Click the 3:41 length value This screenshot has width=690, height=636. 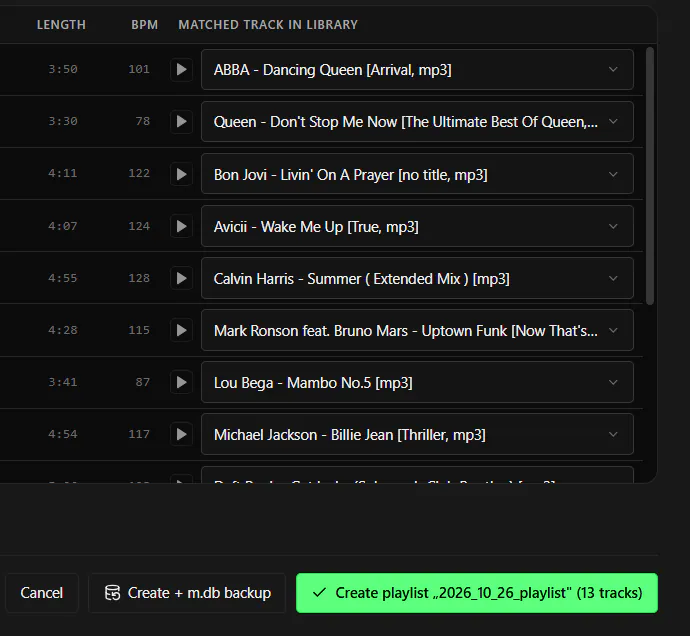(63, 382)
